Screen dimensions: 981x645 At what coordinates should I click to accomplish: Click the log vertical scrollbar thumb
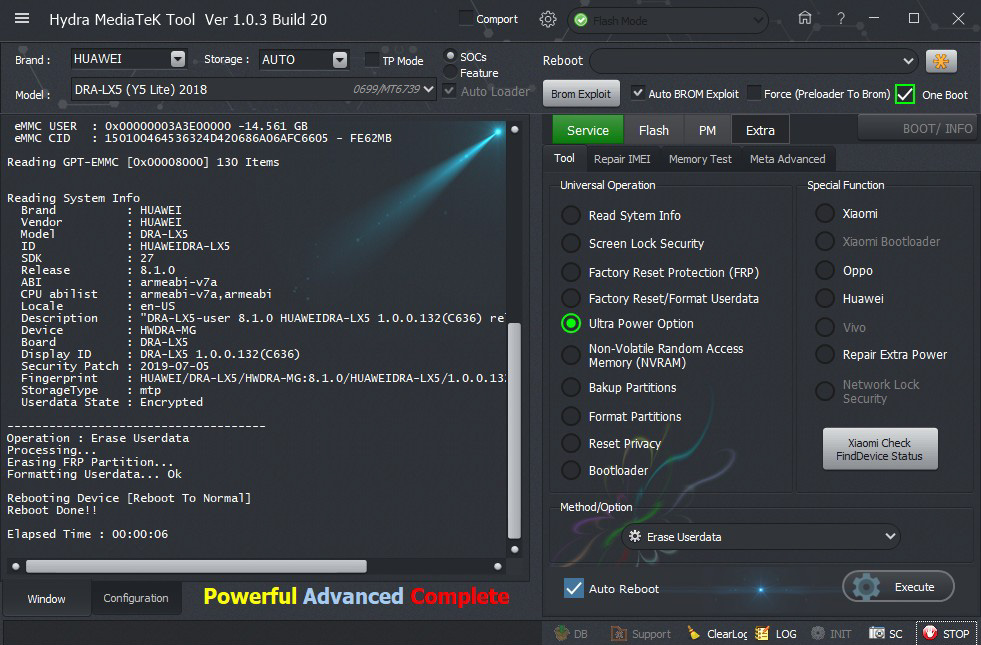514,430
